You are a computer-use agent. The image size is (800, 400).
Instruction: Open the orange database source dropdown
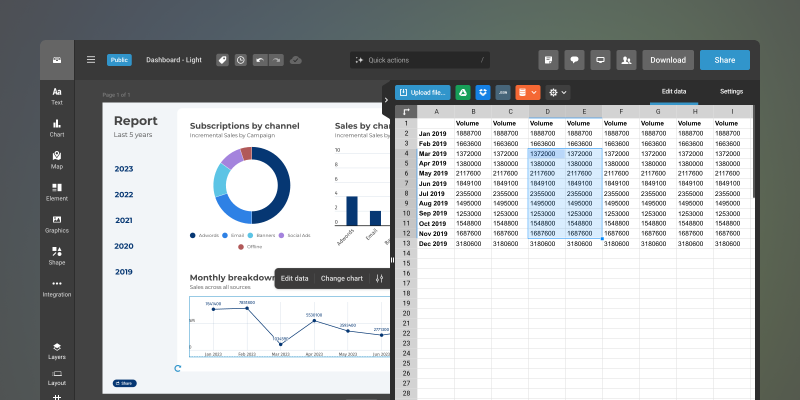[x=528, y=92]
